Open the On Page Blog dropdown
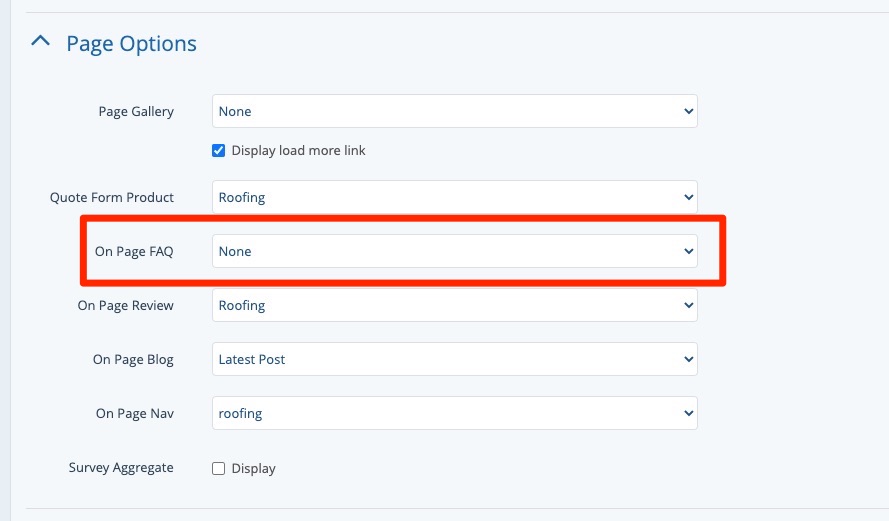 click(454, 359)
